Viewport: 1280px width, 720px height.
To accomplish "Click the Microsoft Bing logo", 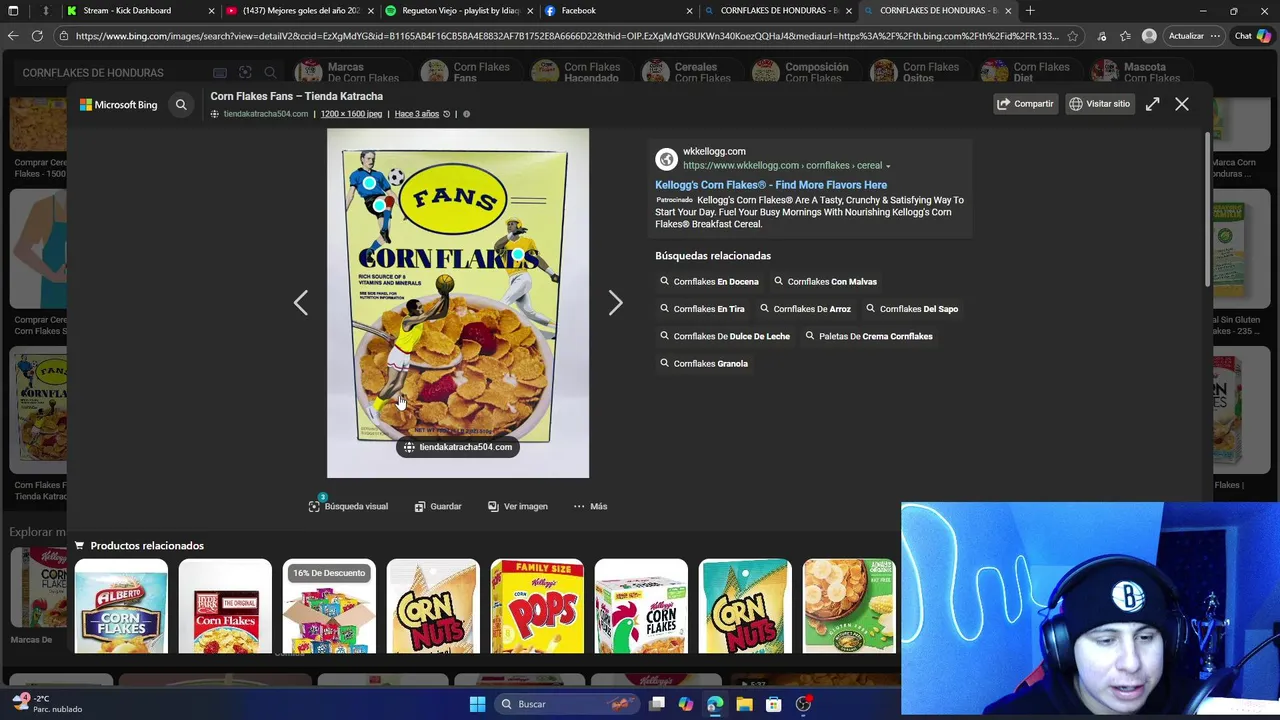I will [x=118, y=104].
